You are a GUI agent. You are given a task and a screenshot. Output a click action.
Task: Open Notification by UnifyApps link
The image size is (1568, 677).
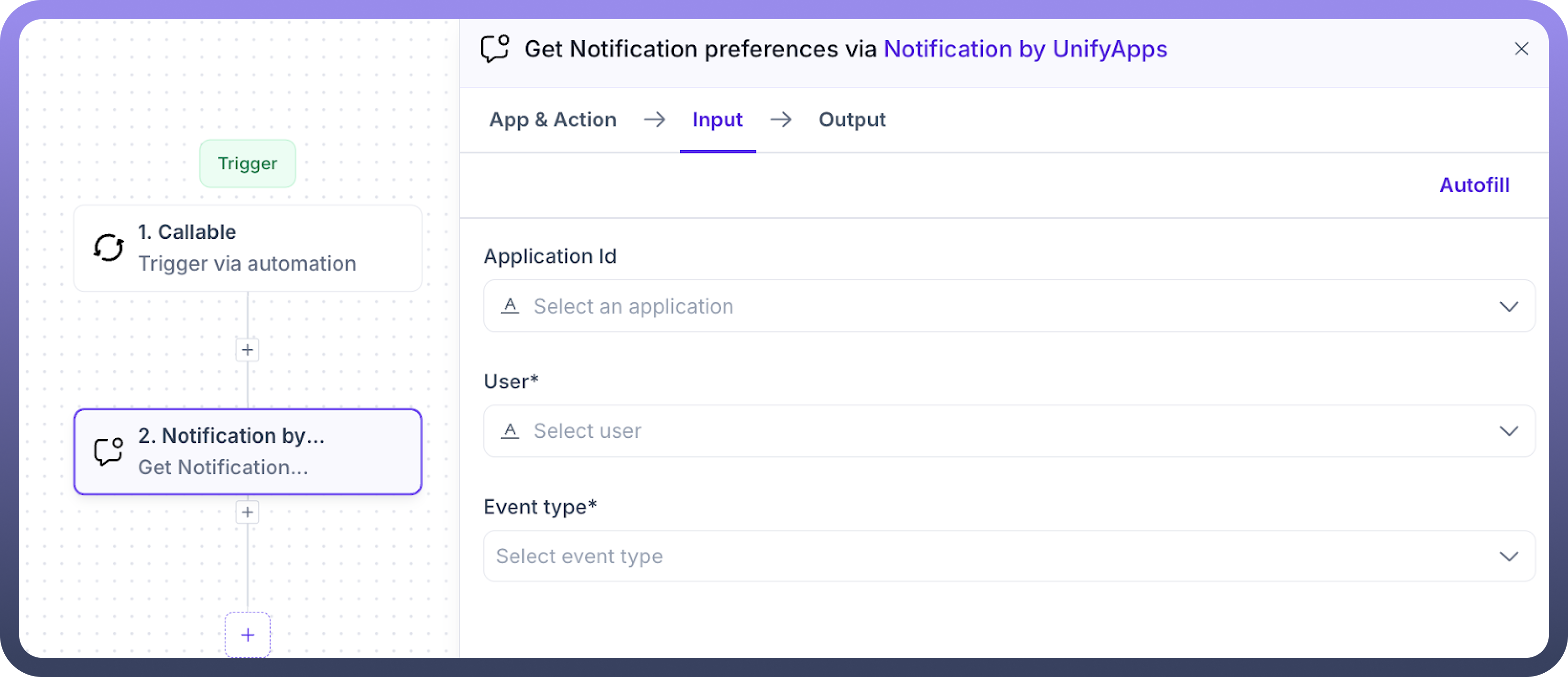click(1025, 49)
